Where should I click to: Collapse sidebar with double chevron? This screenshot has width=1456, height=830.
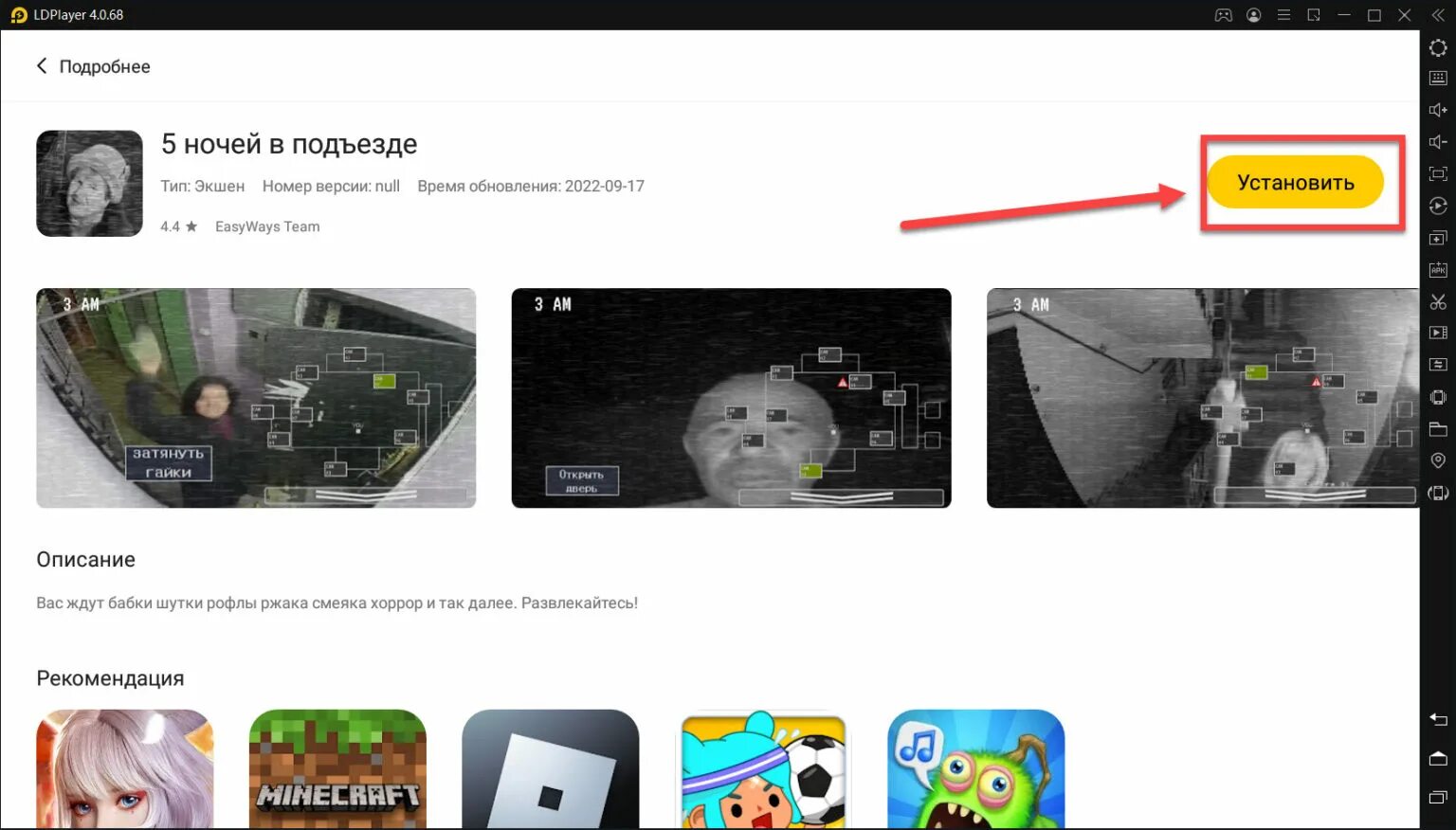click(1438, 15)
